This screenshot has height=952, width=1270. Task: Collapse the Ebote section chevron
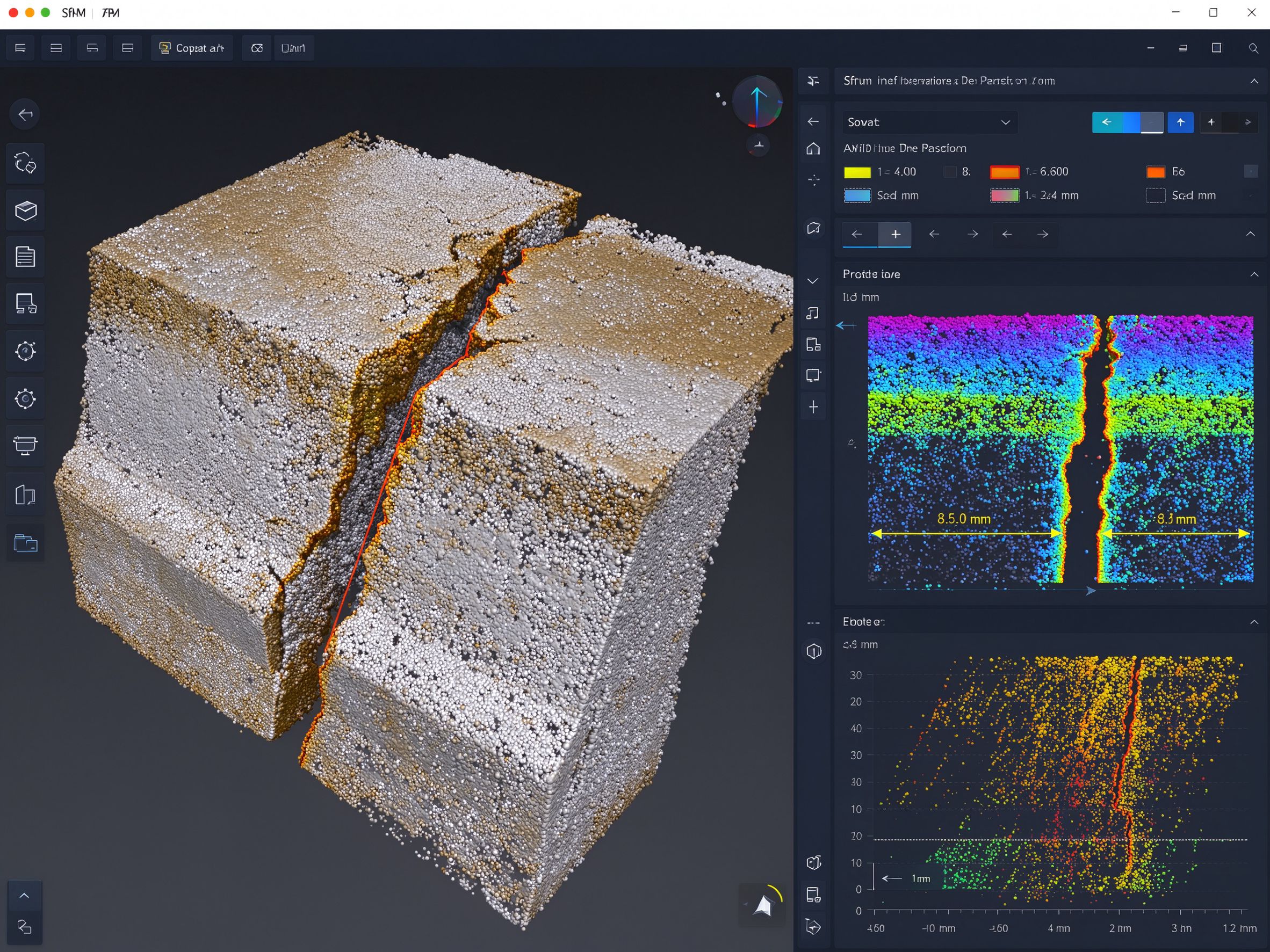1254,622
